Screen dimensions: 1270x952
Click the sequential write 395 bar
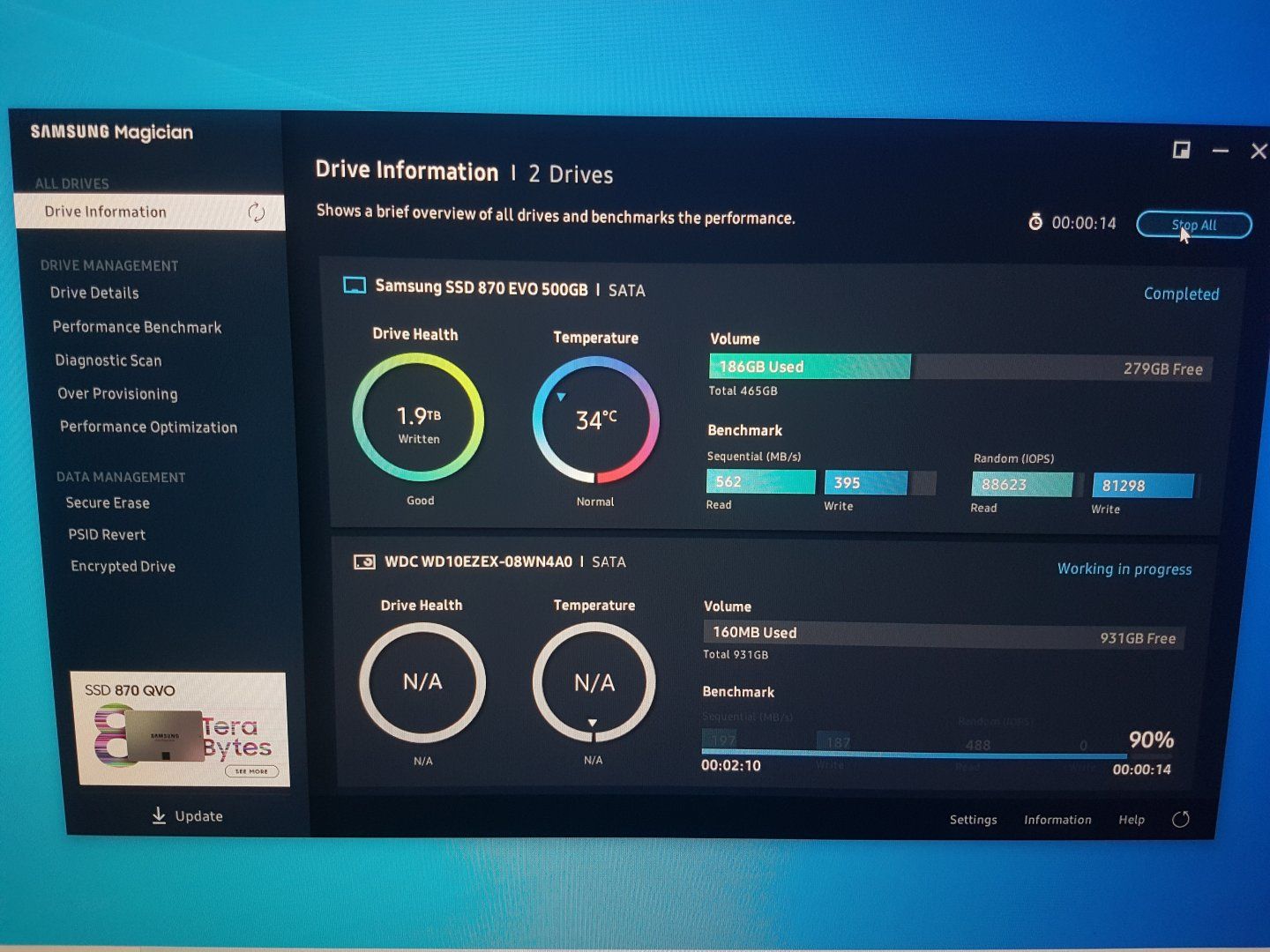pos(866,483)
